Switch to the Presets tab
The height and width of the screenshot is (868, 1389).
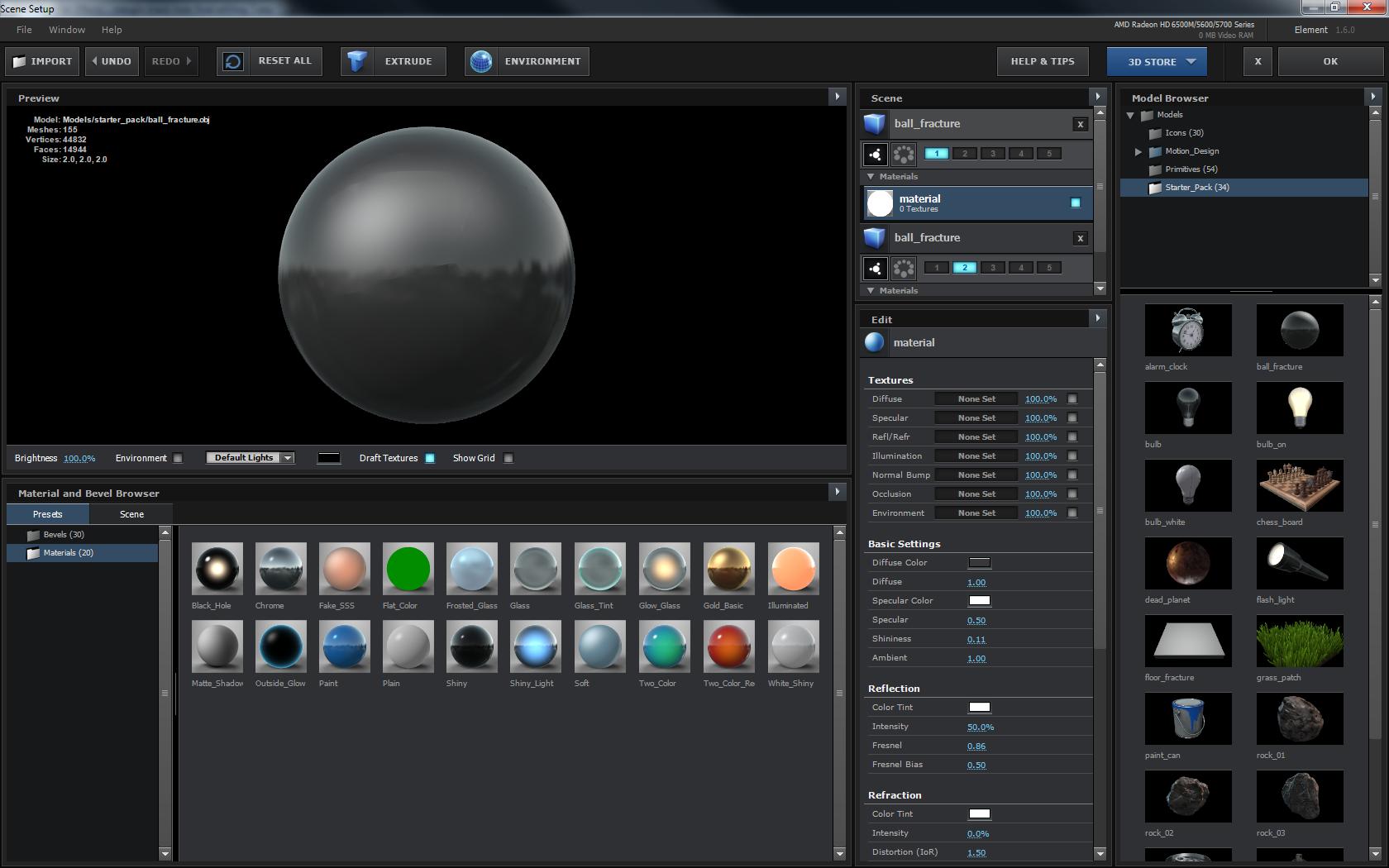(x=48, y=514)
